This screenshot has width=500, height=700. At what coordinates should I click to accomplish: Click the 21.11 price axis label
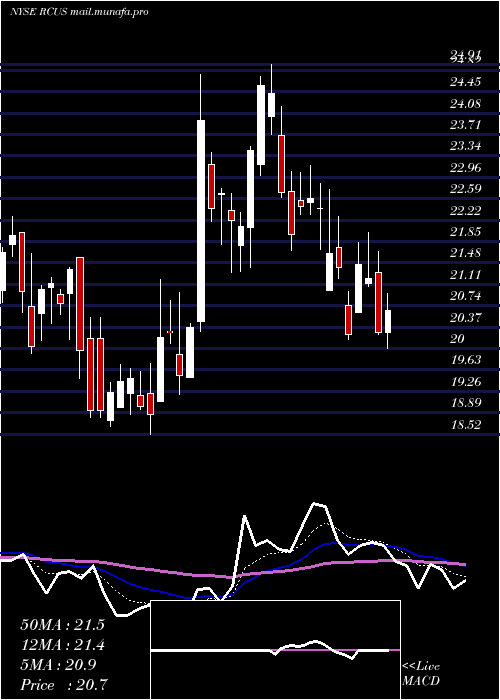[x=466, y=275]
